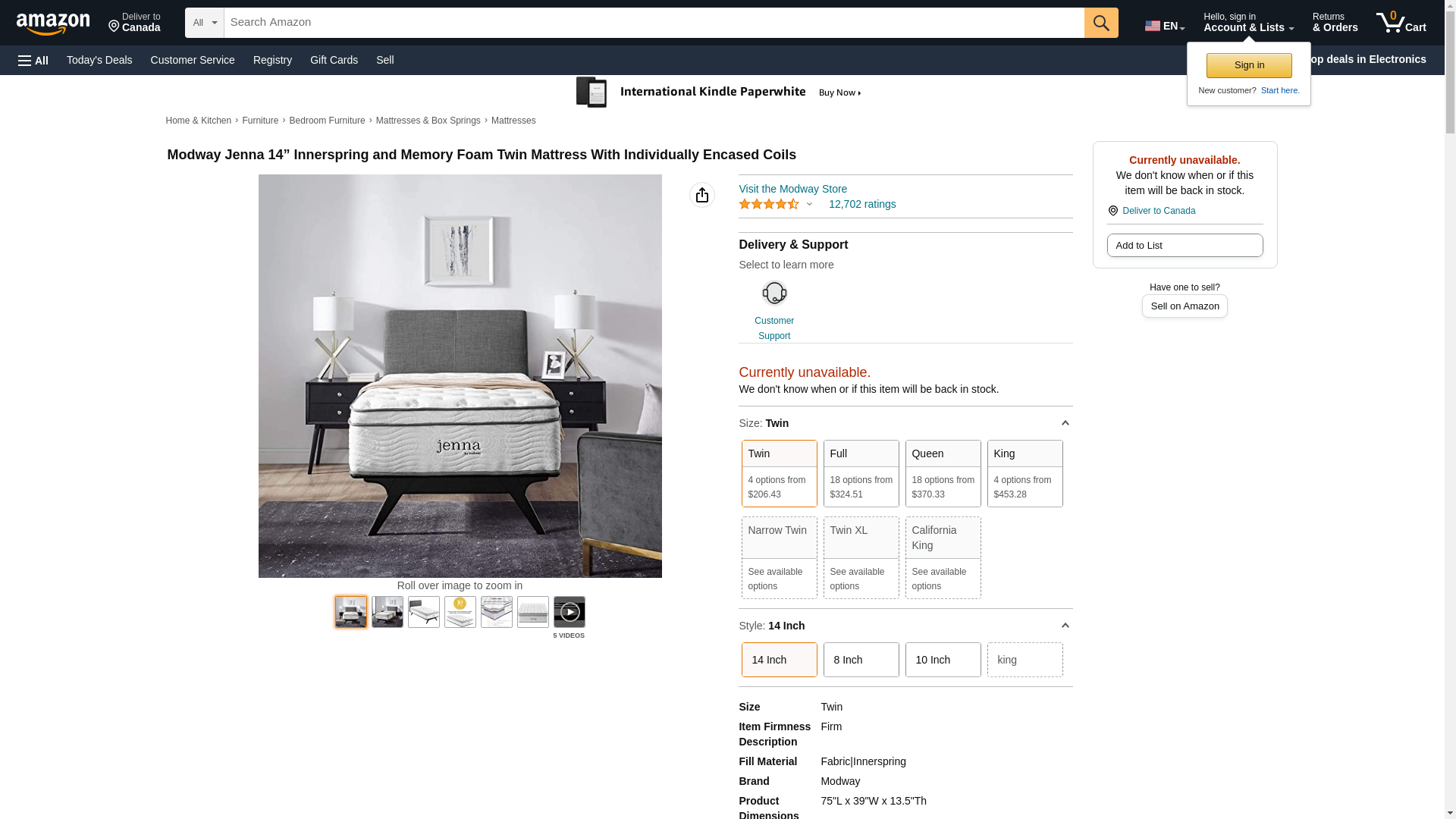Click the Add to List button
This screenshot has width=1456, height=819.
1185,245
